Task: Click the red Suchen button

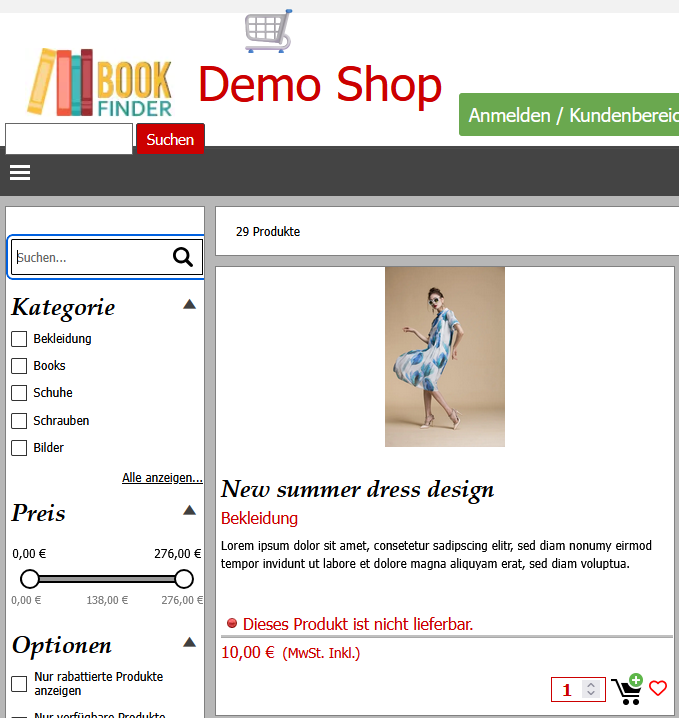Action: tap(170, 139)
